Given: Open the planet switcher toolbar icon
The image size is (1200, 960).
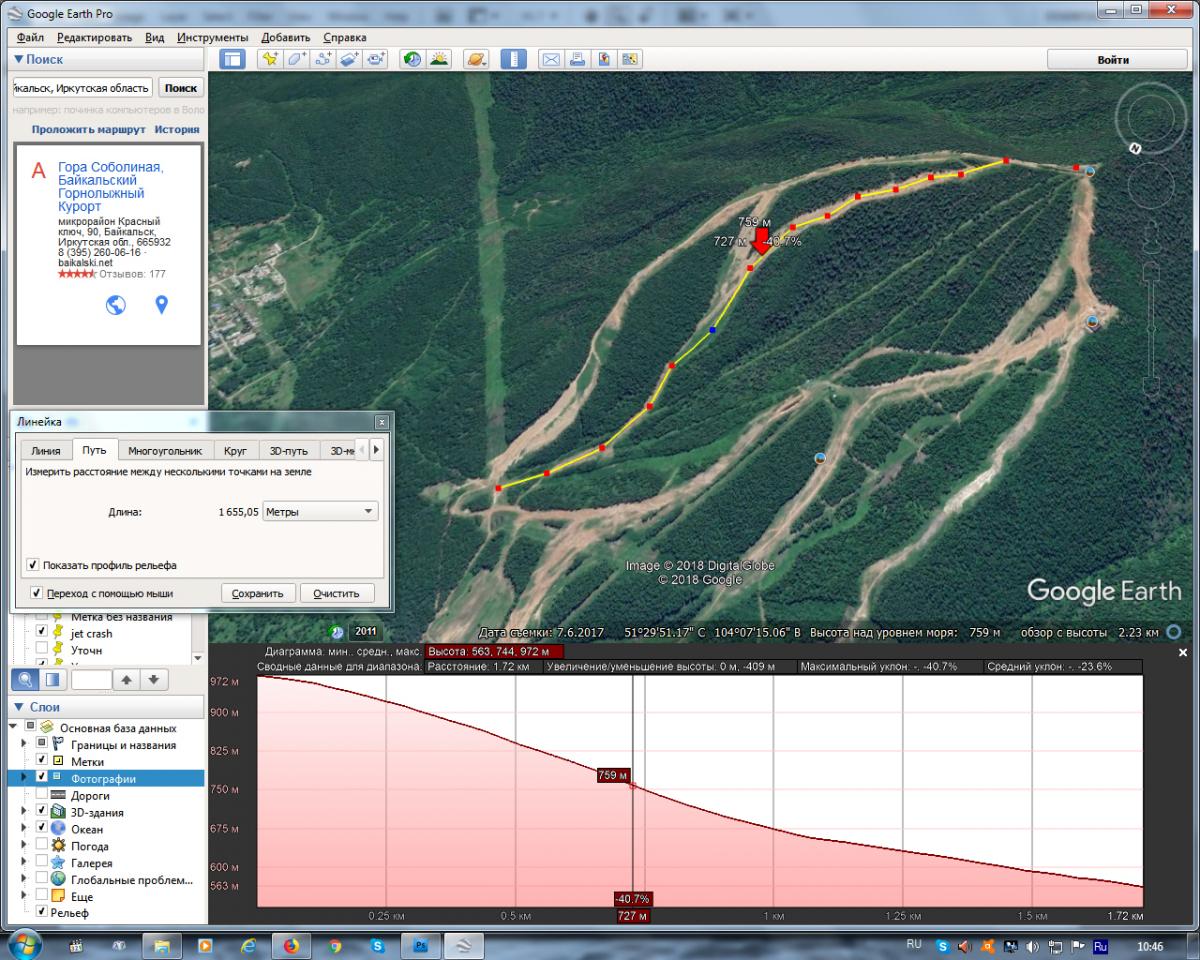Looking at the screenshot, I should coord(475,59).
